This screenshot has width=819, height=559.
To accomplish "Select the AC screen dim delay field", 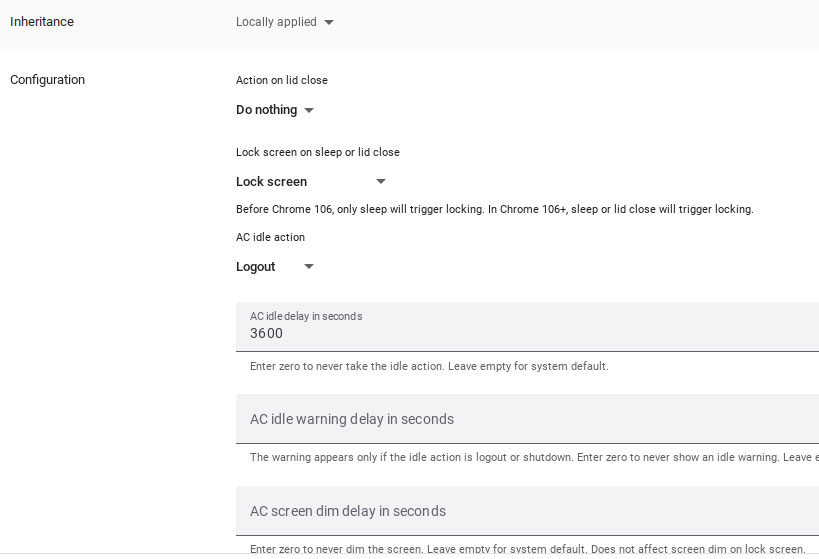I will tap(527, 511).
